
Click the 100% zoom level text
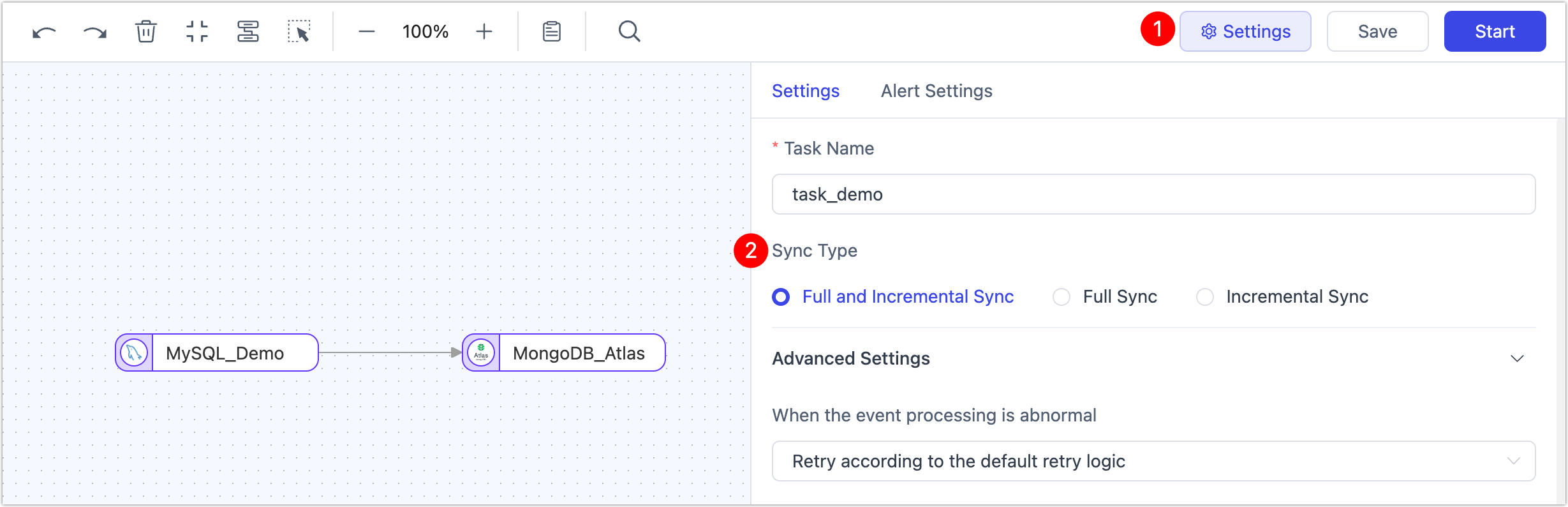425,31
